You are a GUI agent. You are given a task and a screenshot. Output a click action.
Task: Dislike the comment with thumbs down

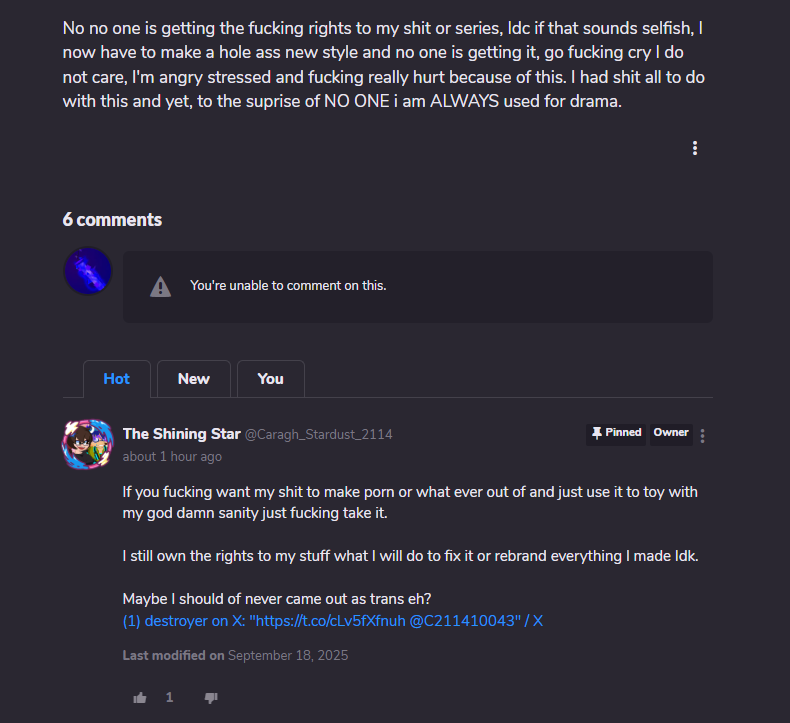(211, 697)
